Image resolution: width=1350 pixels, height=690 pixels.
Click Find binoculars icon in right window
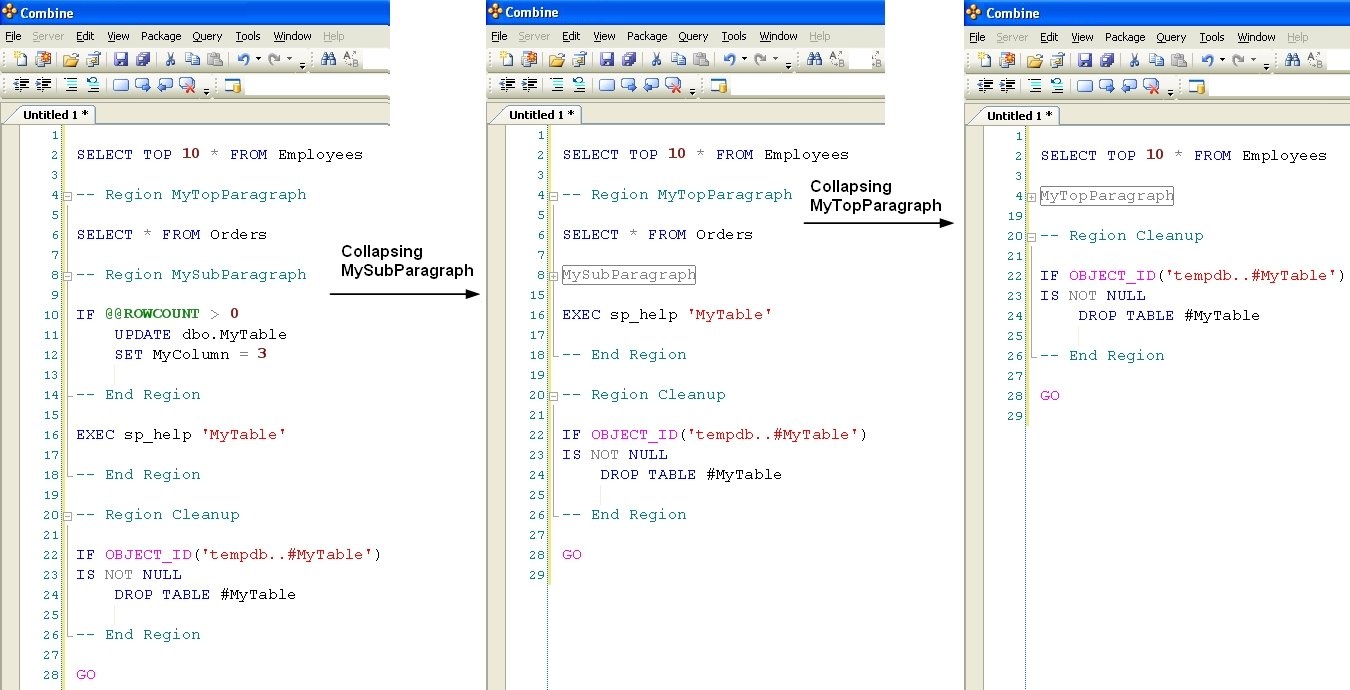pyautogui.click(x=1292, y=60)
